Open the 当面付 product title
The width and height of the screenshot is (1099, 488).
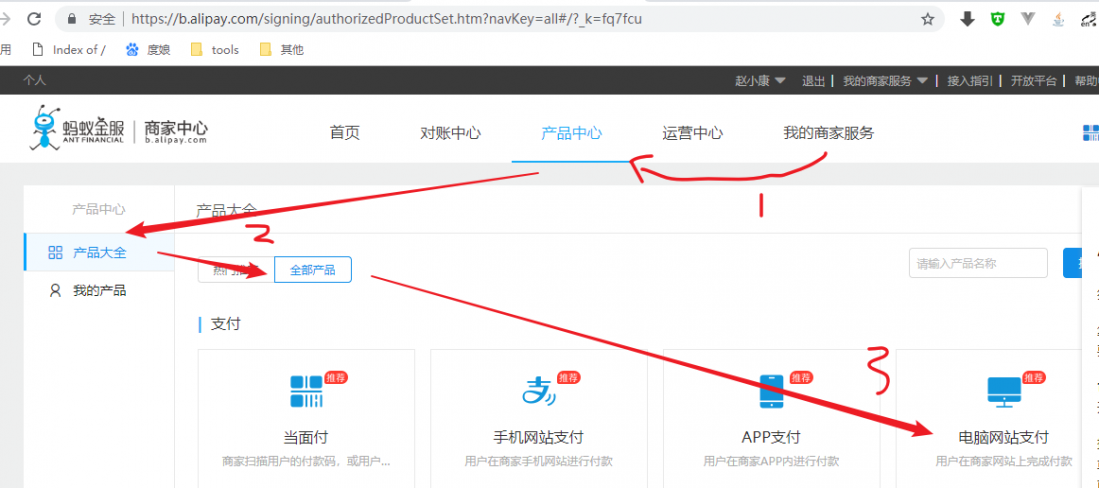point(306,438)
